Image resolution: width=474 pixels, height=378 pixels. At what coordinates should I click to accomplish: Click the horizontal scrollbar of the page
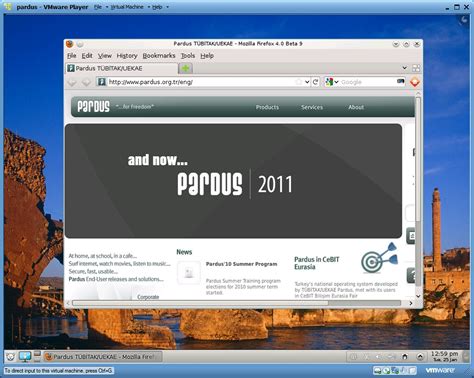(236, 303)
